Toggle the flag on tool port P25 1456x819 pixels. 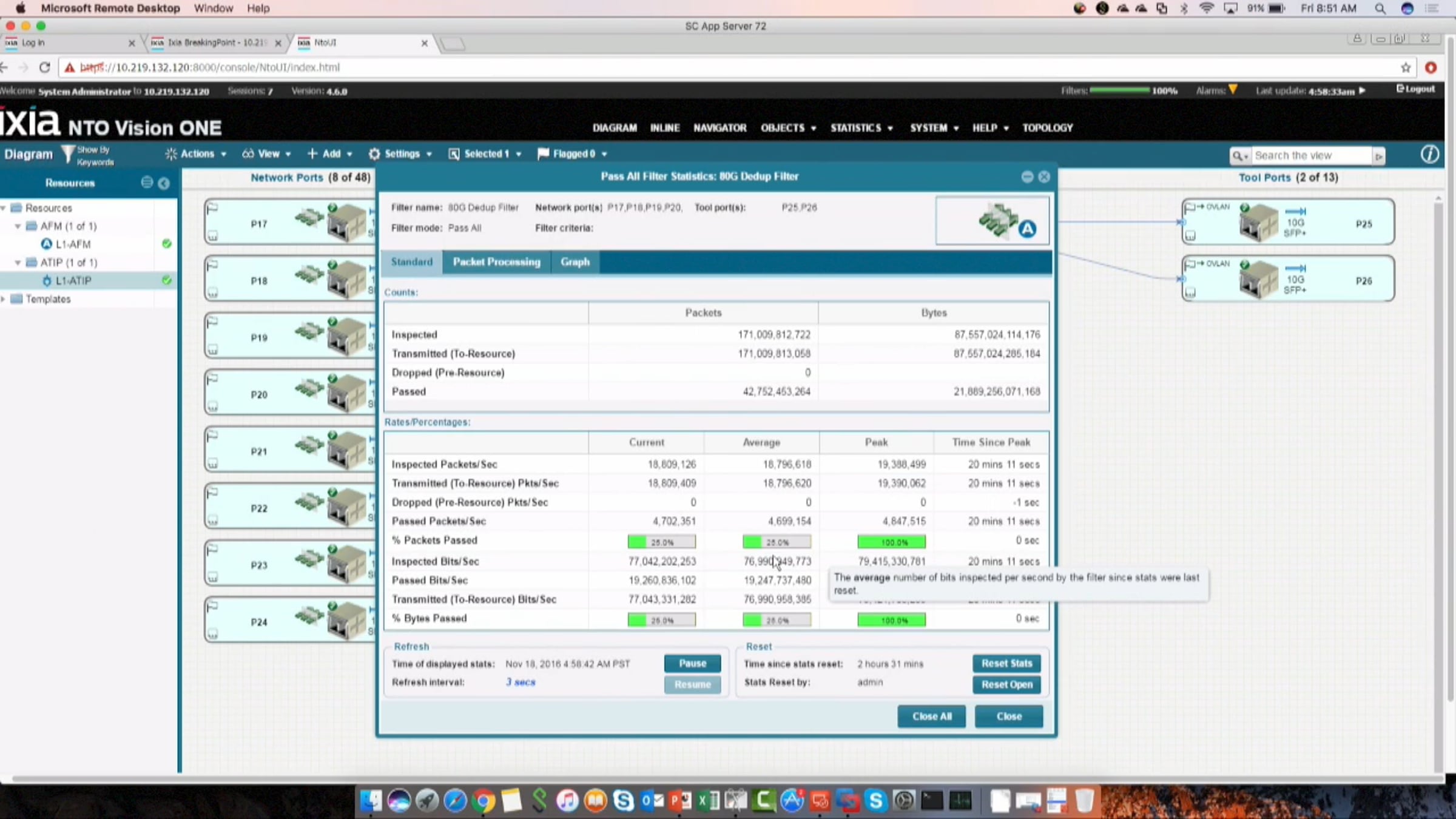1190,207
